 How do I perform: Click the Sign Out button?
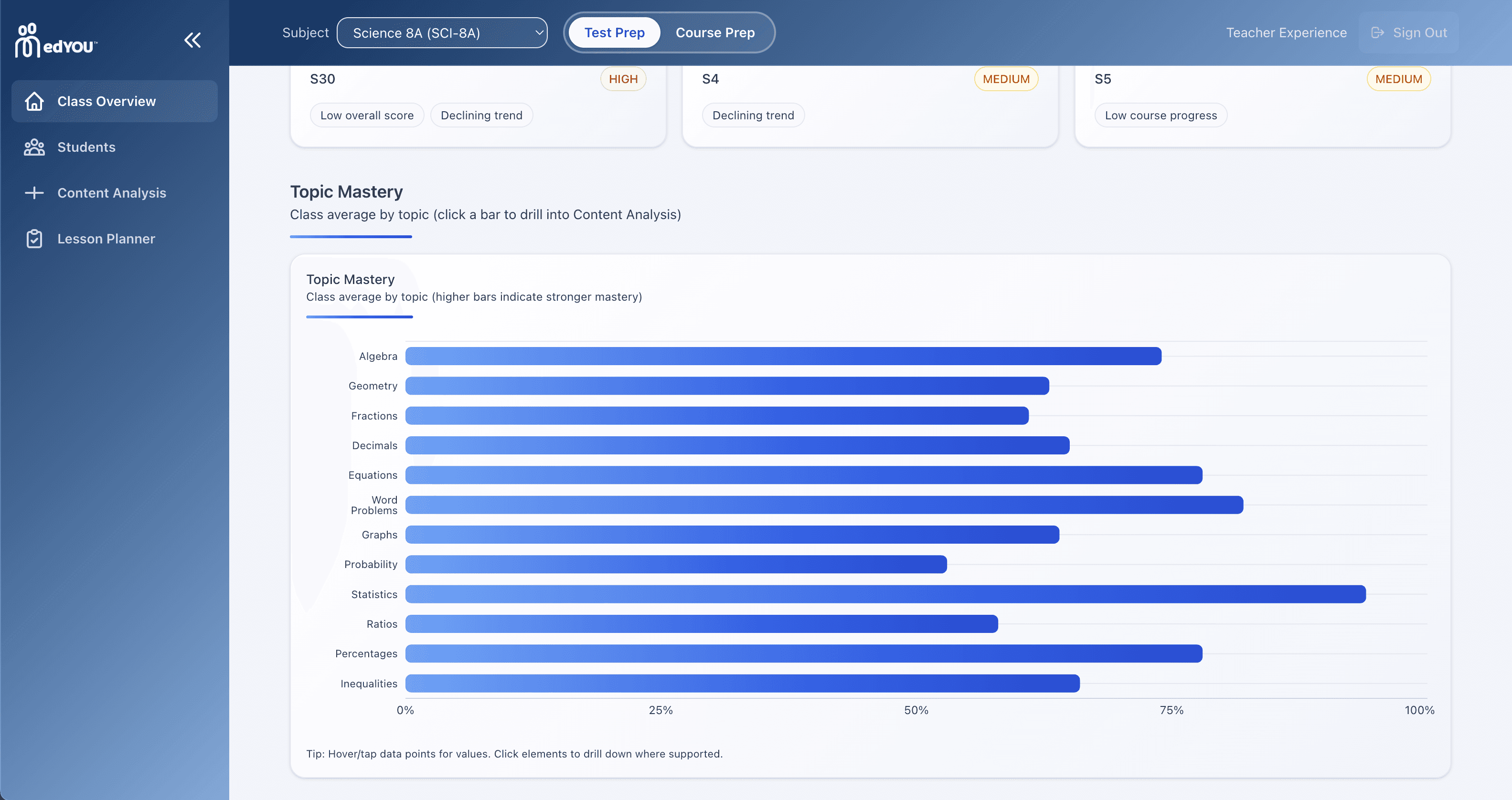click(x=1419, y=33)
